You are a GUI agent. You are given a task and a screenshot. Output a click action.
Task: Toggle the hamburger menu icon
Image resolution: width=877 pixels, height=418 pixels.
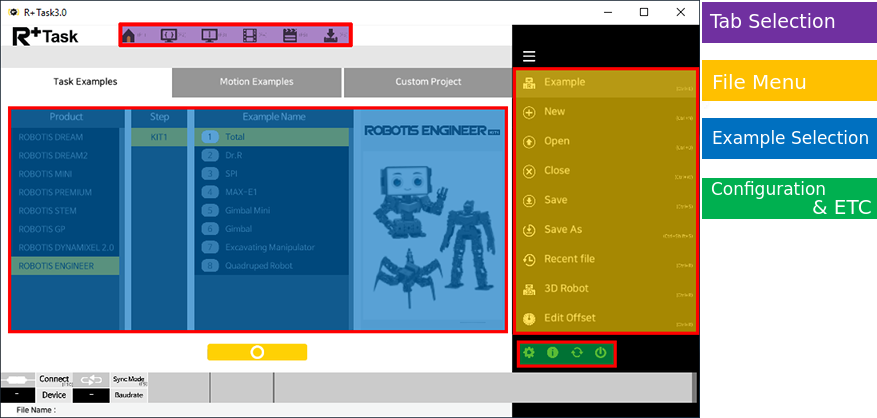click(529, 56)
